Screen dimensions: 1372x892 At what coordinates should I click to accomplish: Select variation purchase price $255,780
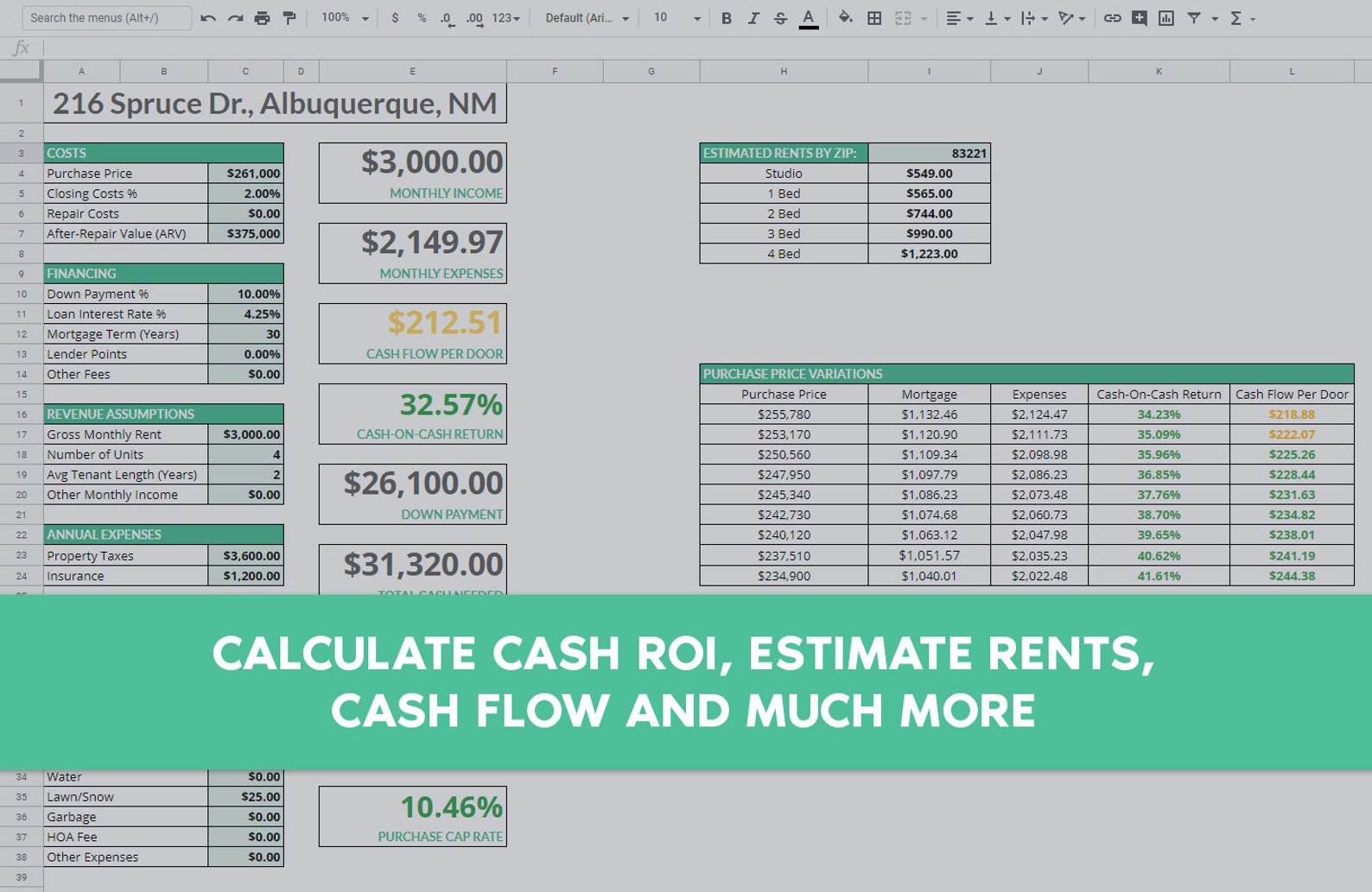coord(784,414)
